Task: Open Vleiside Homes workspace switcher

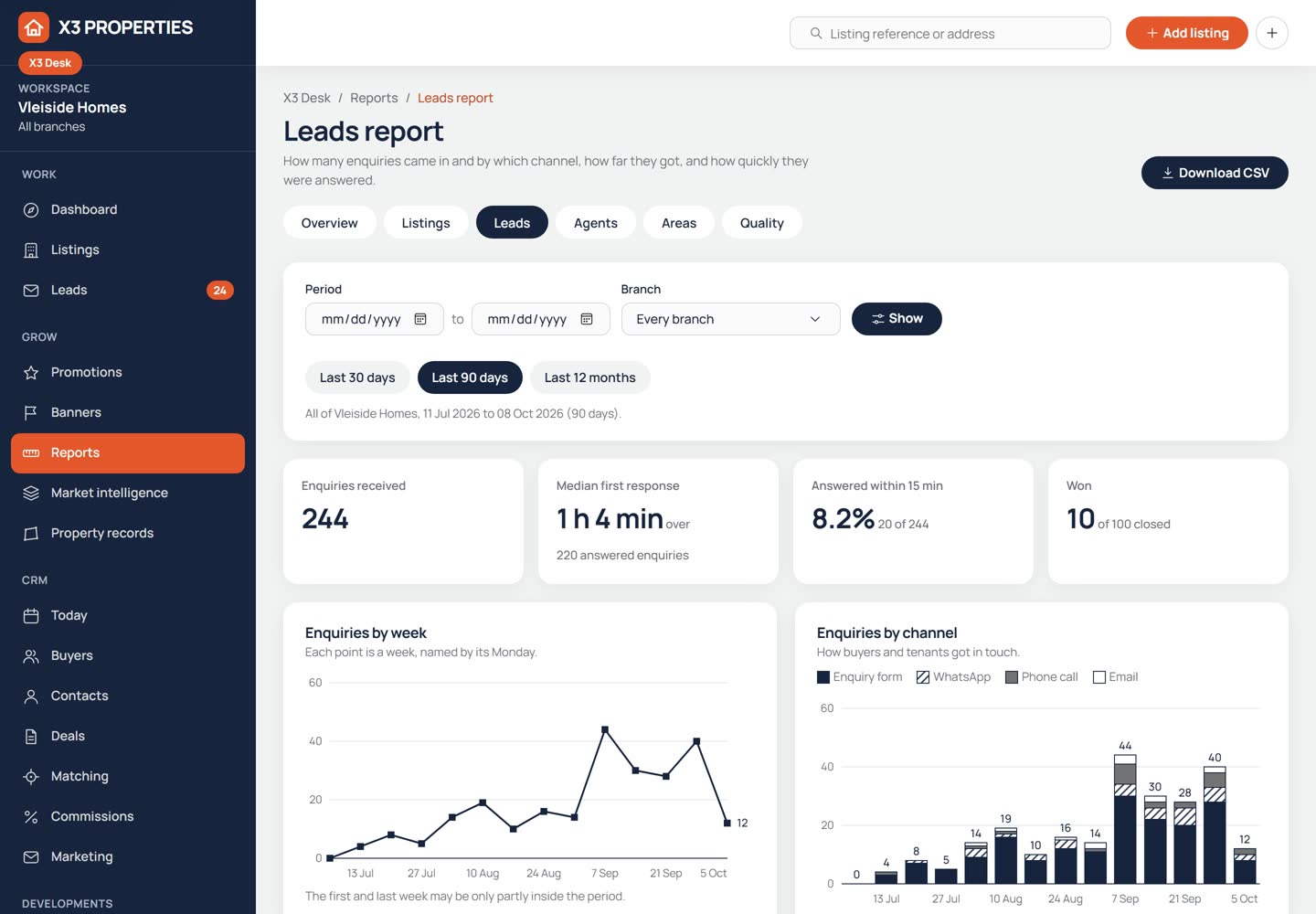Action: pos(128,108)
